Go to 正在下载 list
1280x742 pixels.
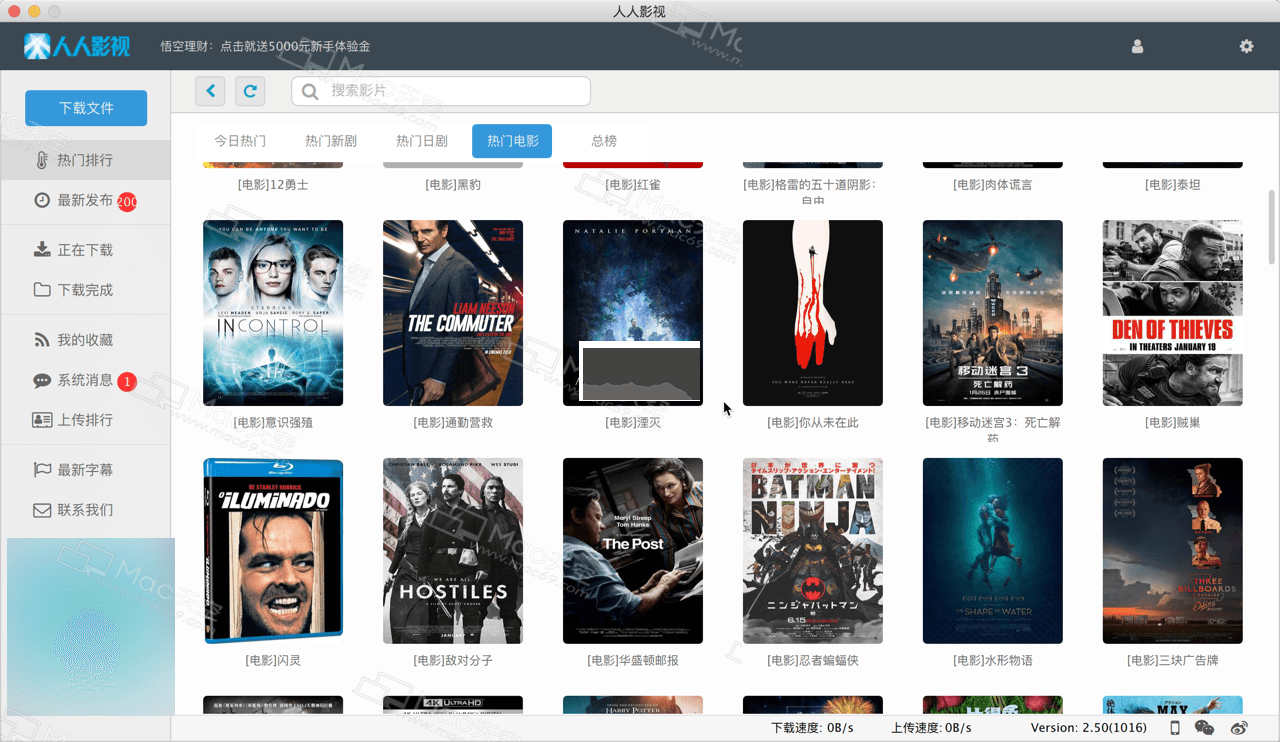click(85, 250)
